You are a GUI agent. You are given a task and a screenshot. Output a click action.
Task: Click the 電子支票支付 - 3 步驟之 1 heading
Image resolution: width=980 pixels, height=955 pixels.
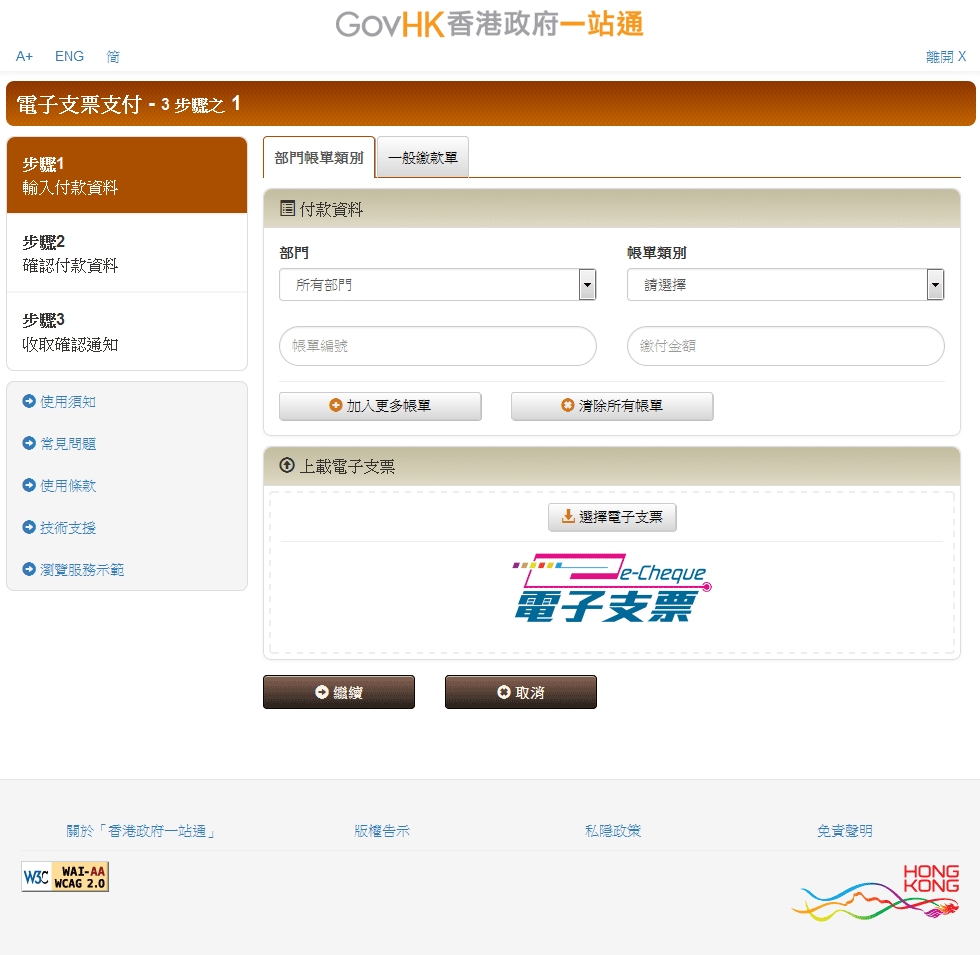point(128,104)
